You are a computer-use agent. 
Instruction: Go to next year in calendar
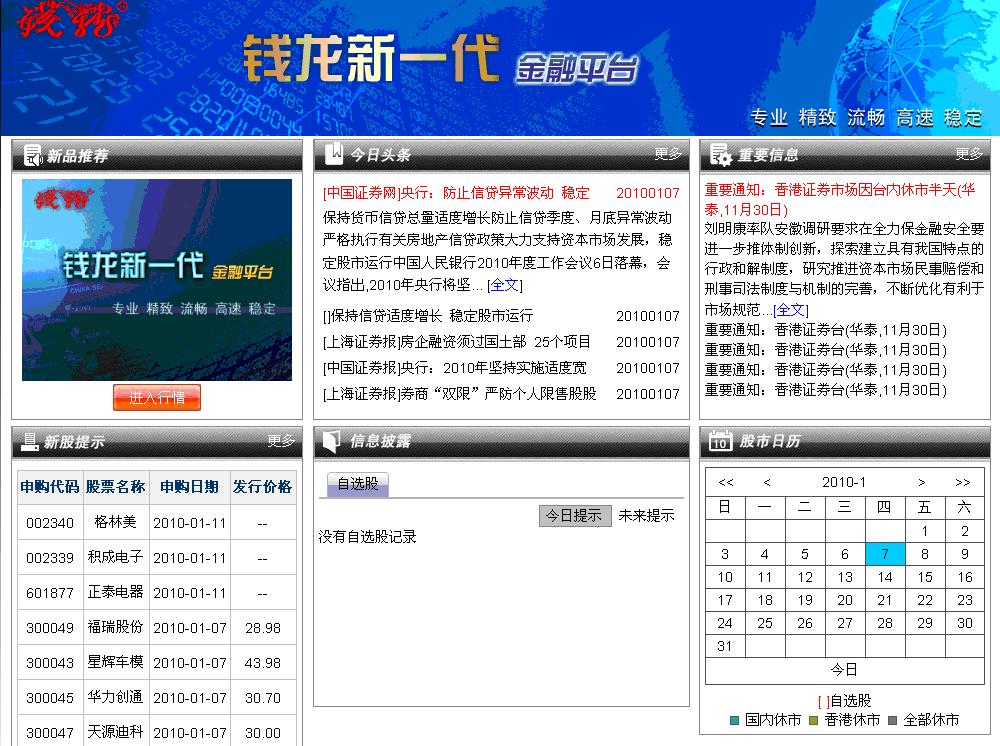point(962,482)
